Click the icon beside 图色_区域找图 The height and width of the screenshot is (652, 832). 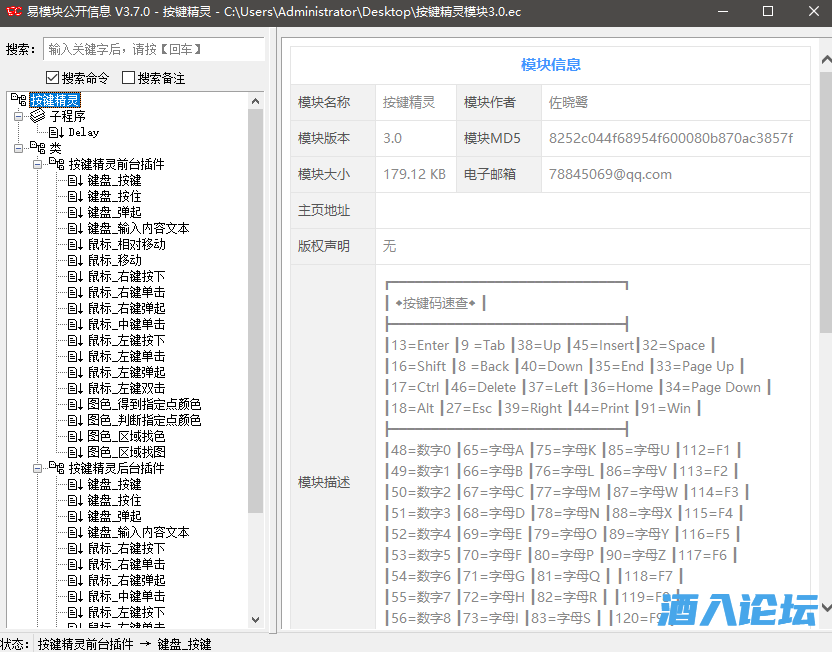click(75, 452)
